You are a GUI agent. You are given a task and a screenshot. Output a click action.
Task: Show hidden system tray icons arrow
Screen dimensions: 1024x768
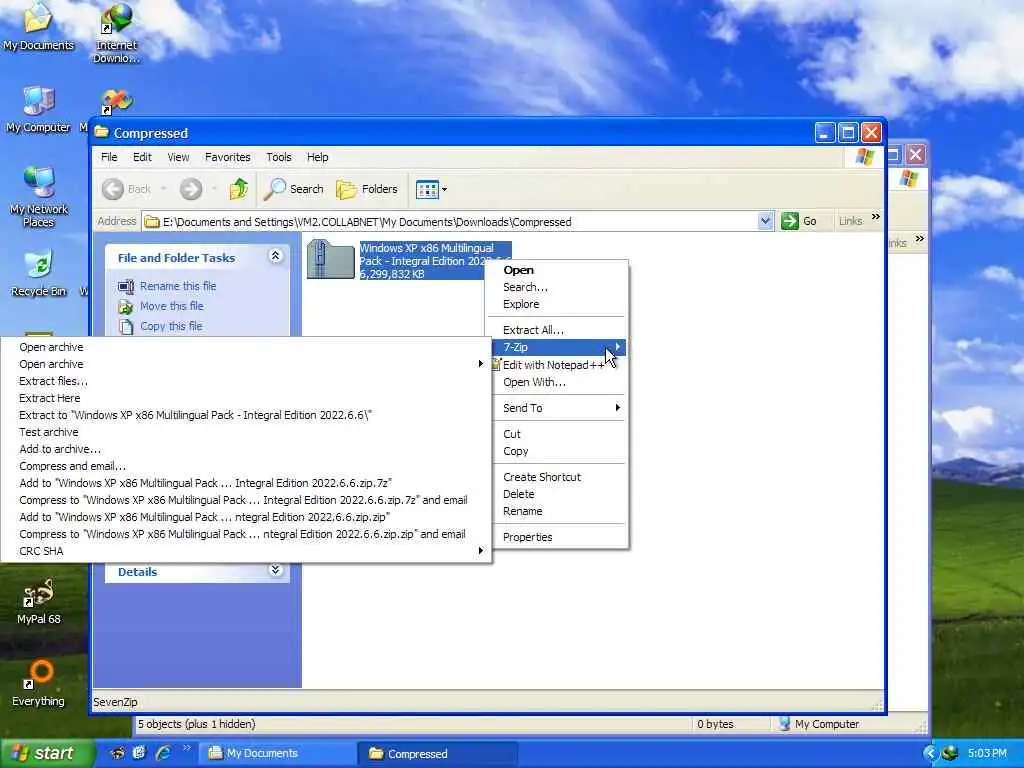931,754
